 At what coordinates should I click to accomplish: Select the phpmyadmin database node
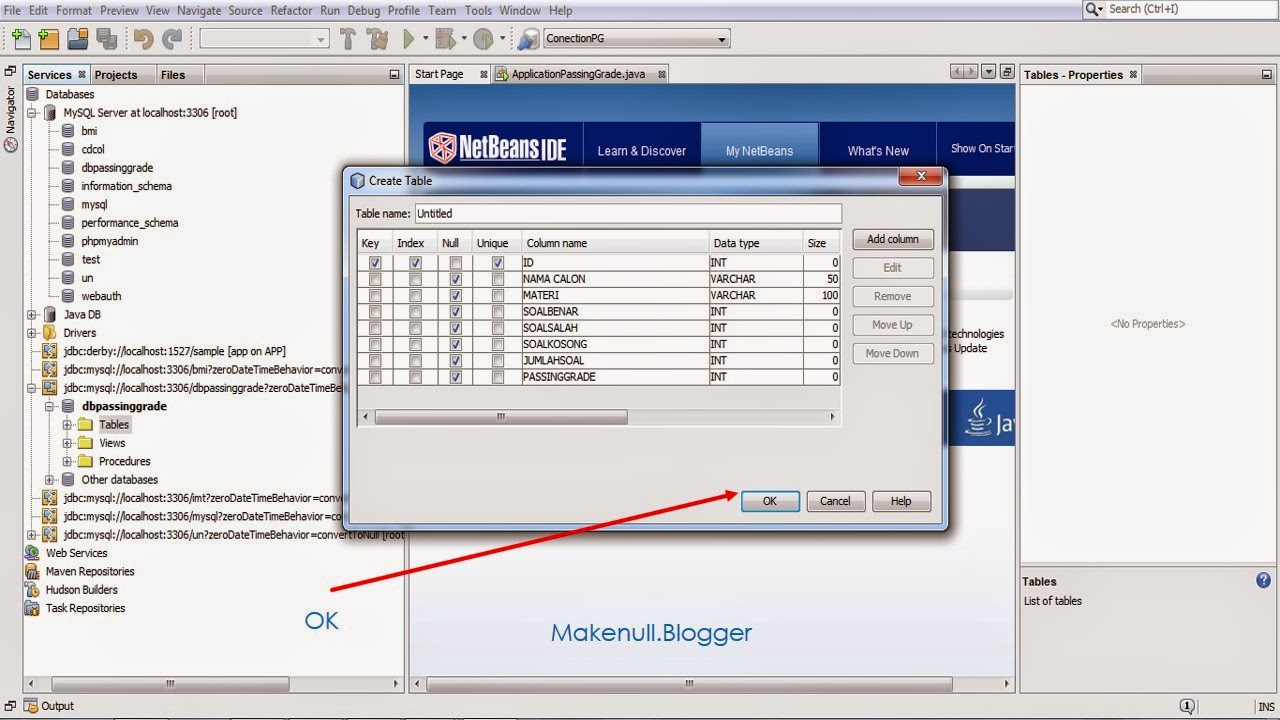[x=109, y=241]
